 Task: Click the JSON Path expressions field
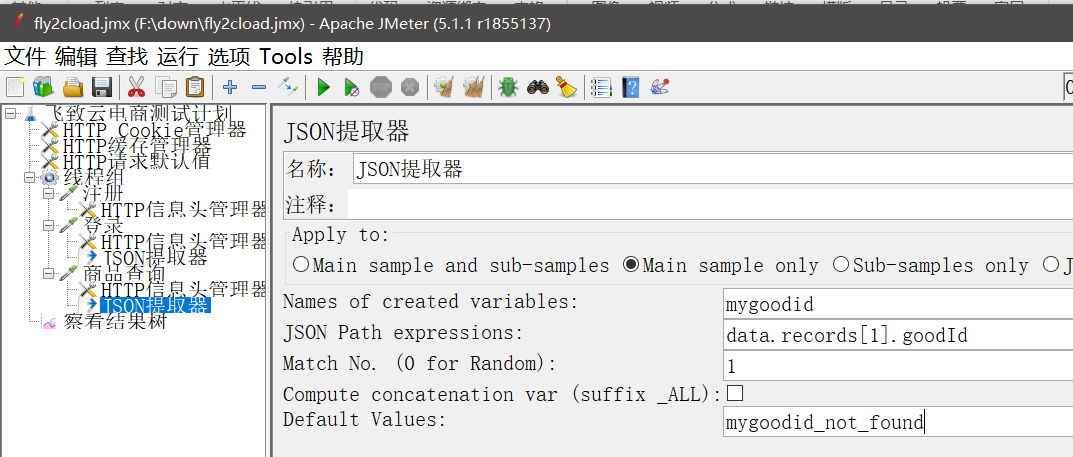point(898,335)
